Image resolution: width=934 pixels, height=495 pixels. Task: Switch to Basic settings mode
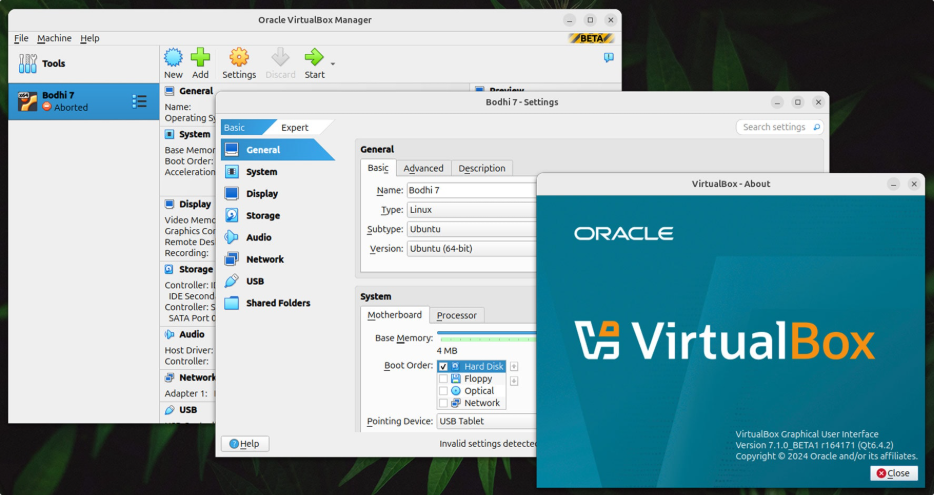244,127
